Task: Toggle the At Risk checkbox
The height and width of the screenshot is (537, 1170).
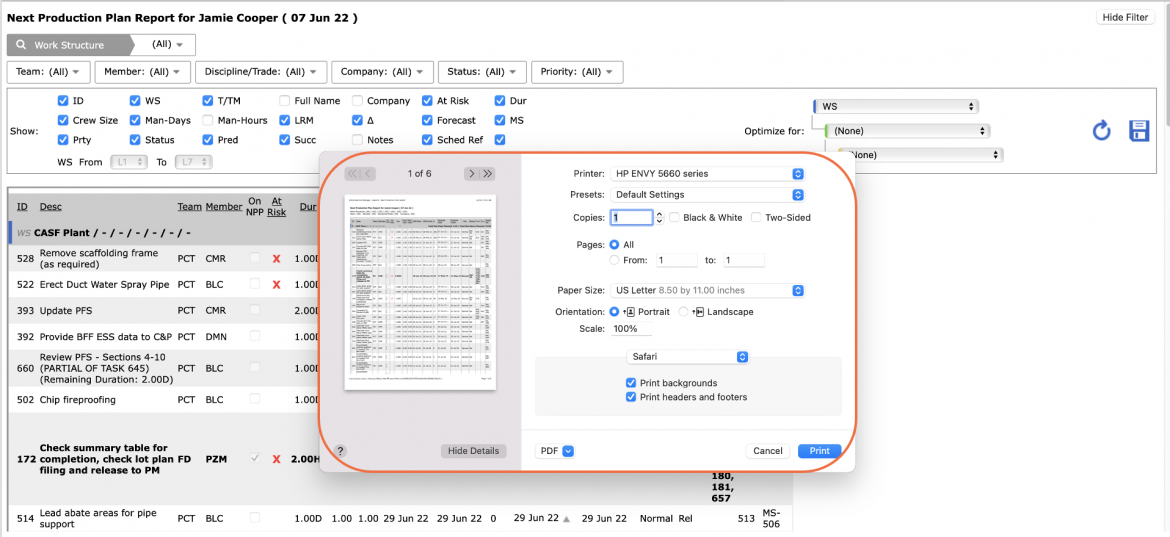Action: [427, 101]
